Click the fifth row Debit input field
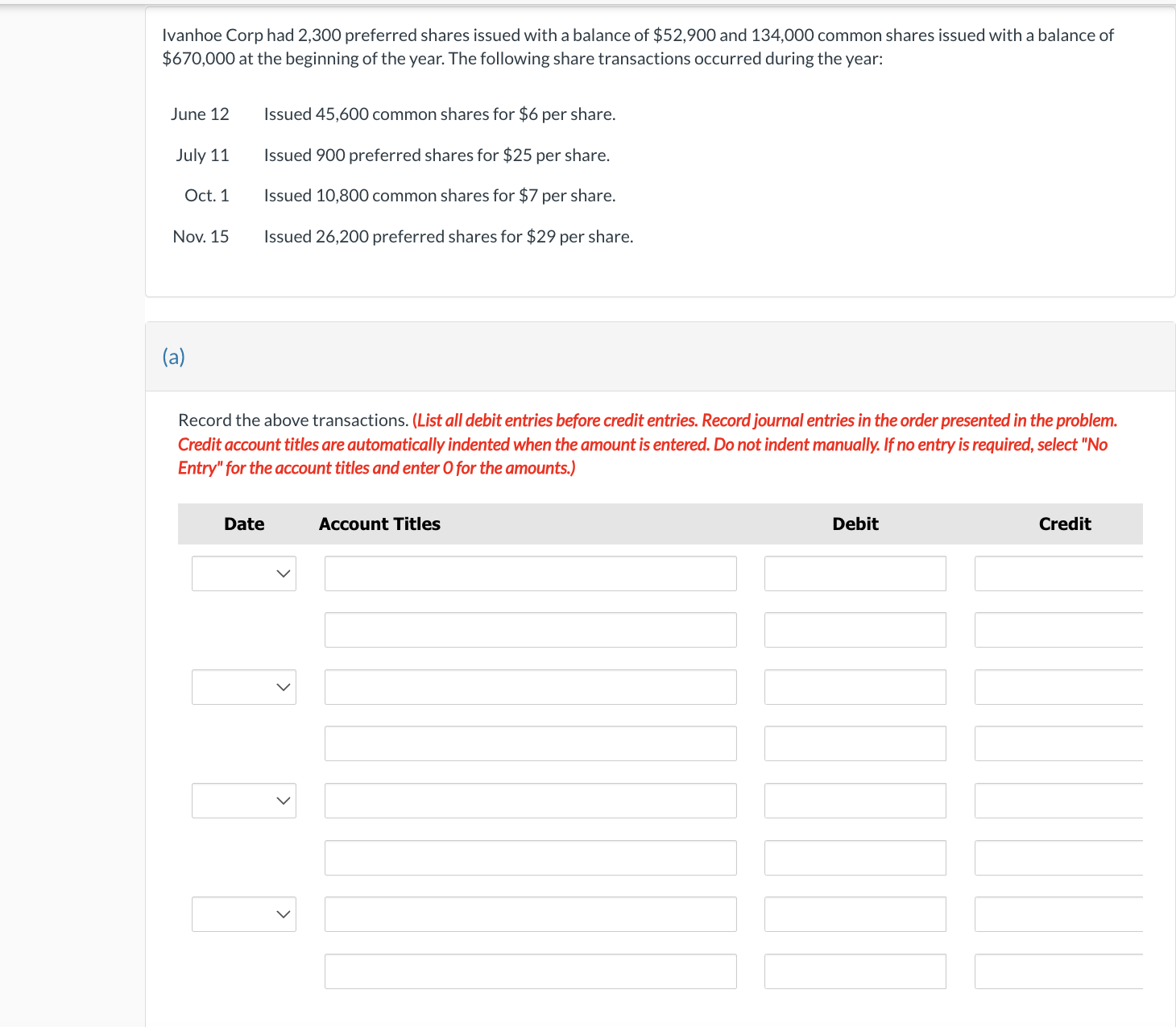 click(x=855, y=801)
